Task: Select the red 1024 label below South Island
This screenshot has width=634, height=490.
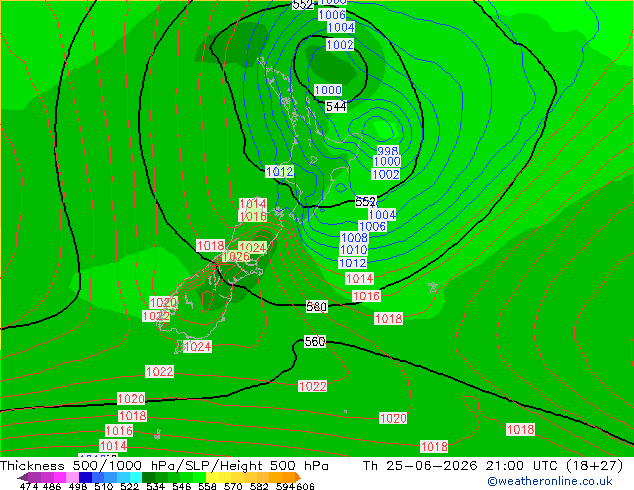Action: [x=197, y=346]
